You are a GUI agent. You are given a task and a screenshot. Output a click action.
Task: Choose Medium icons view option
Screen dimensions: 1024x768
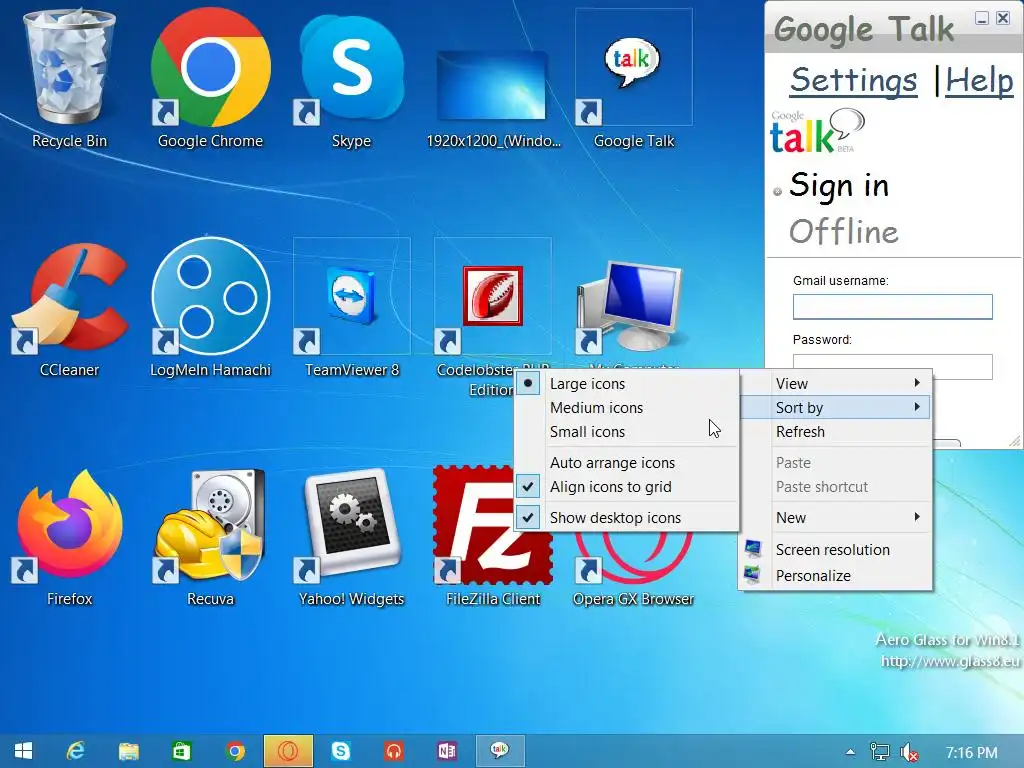point(627,408)
